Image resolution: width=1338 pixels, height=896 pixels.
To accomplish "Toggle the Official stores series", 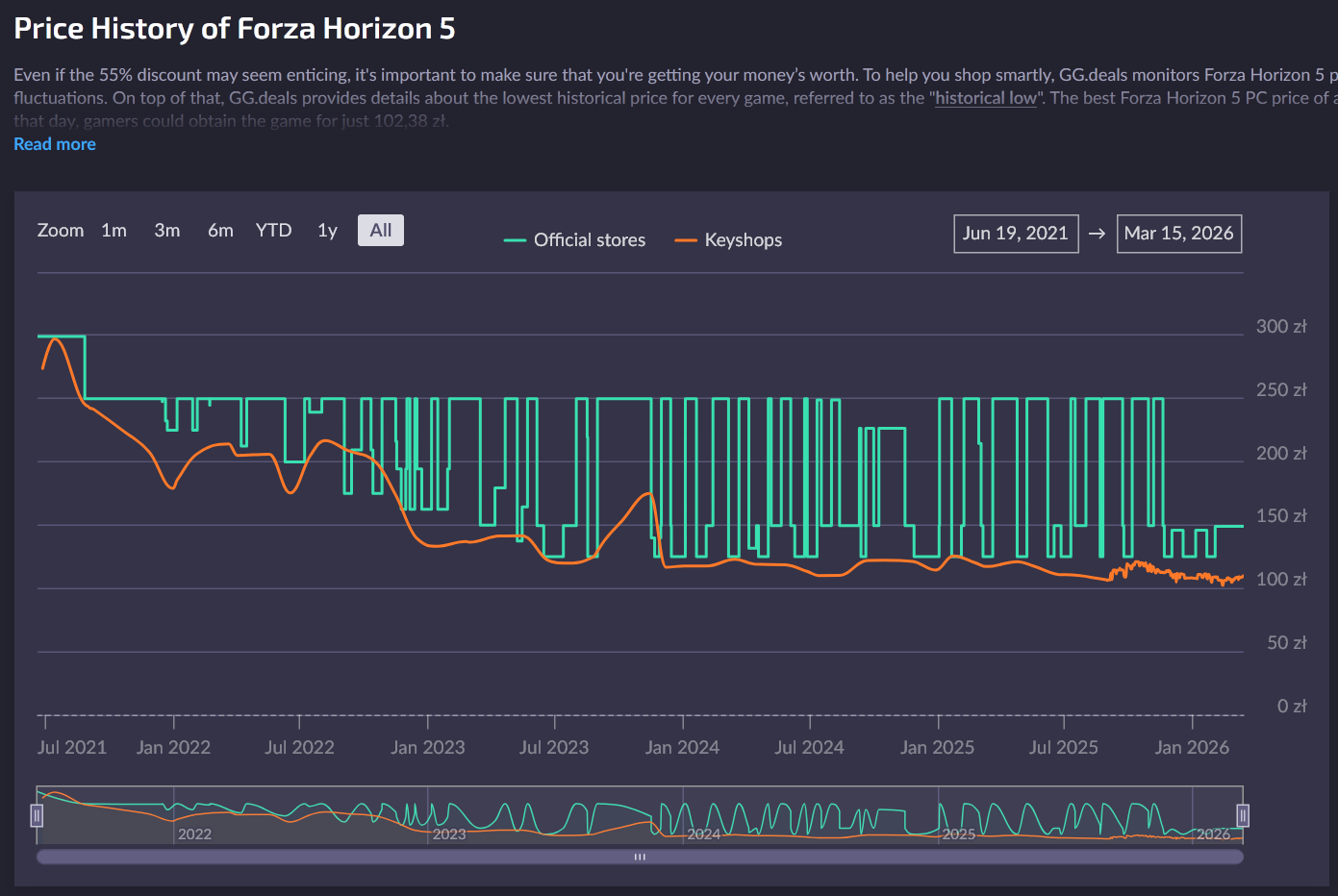I will tap(589, 240).
